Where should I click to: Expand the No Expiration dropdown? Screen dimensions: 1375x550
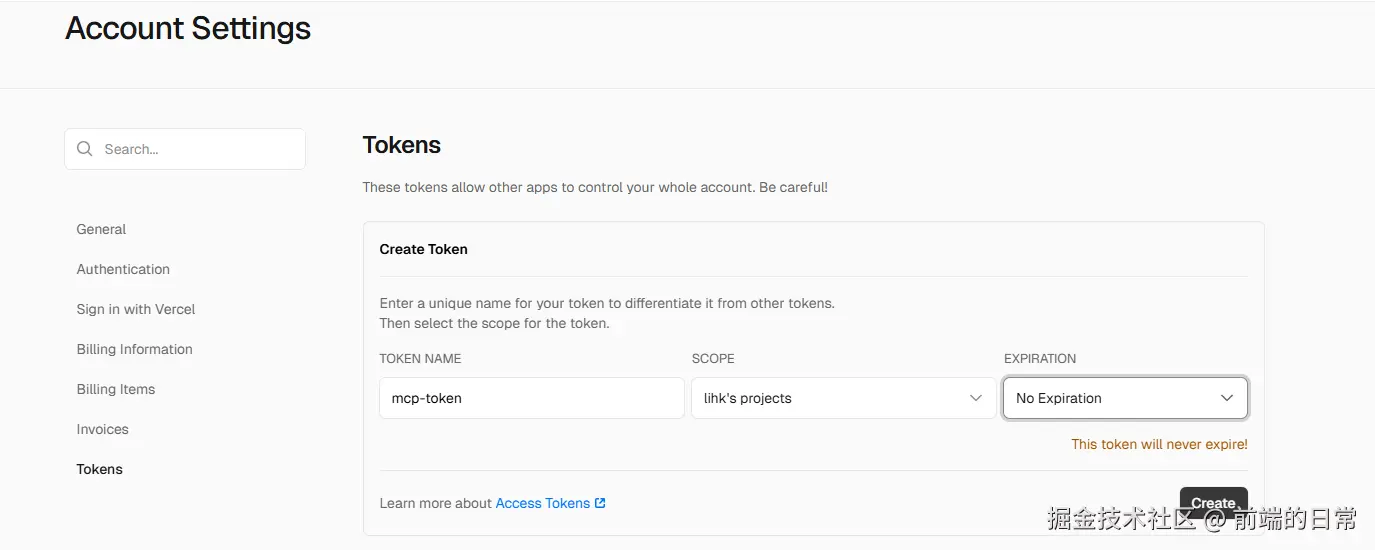(x=1110, y=398)
